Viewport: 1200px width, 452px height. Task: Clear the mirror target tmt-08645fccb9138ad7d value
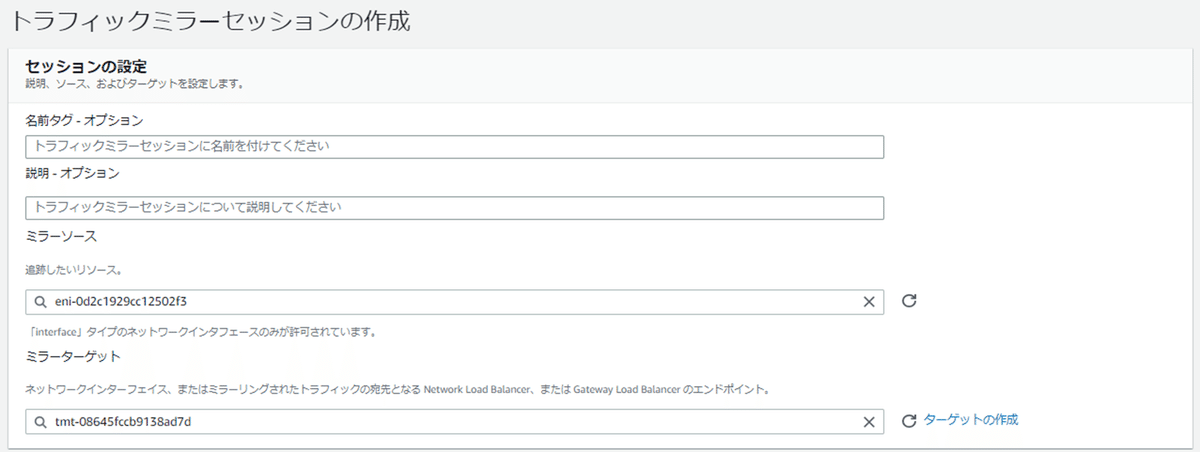tap(868, 422)
